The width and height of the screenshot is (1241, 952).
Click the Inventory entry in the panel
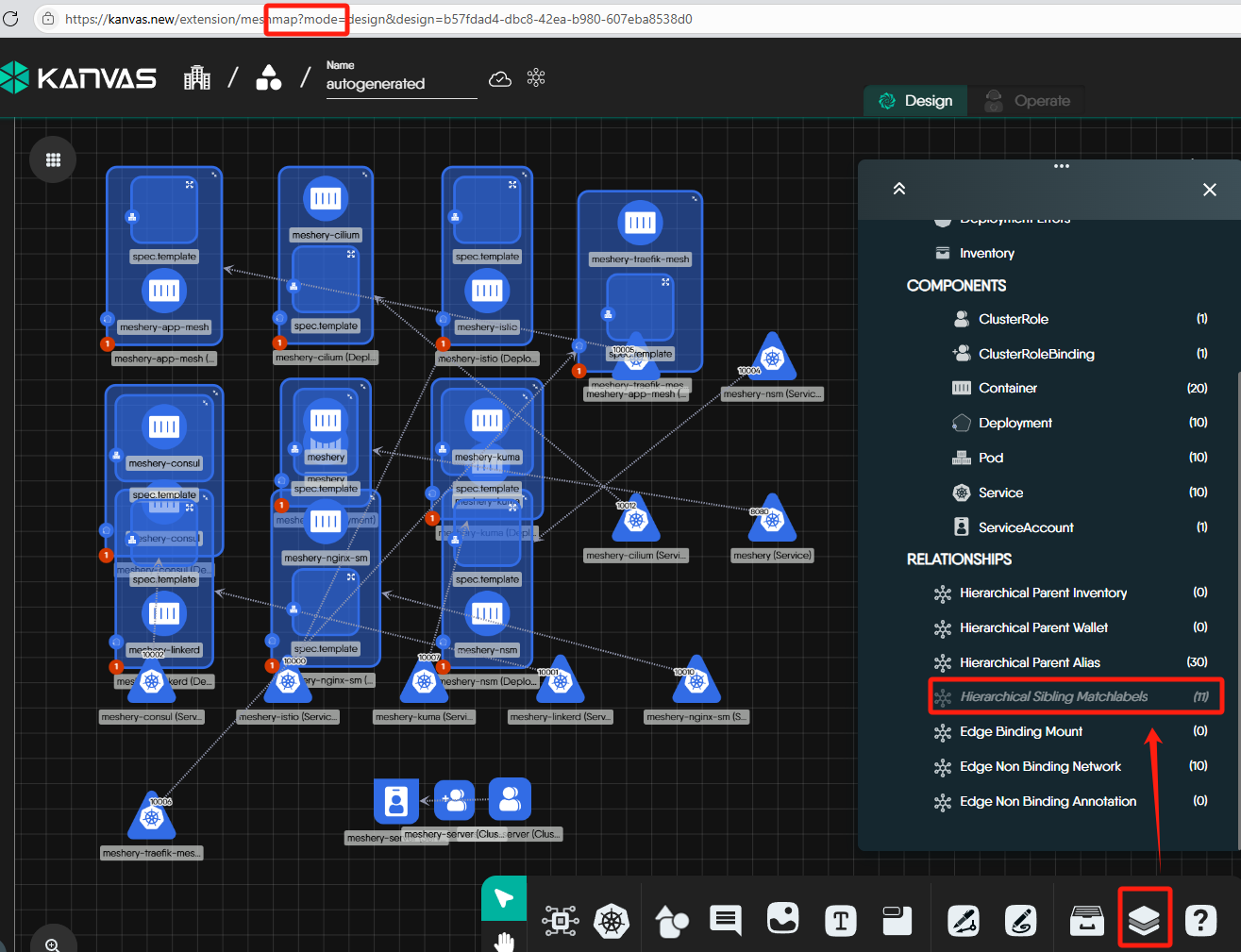click(x=984, y=252)
